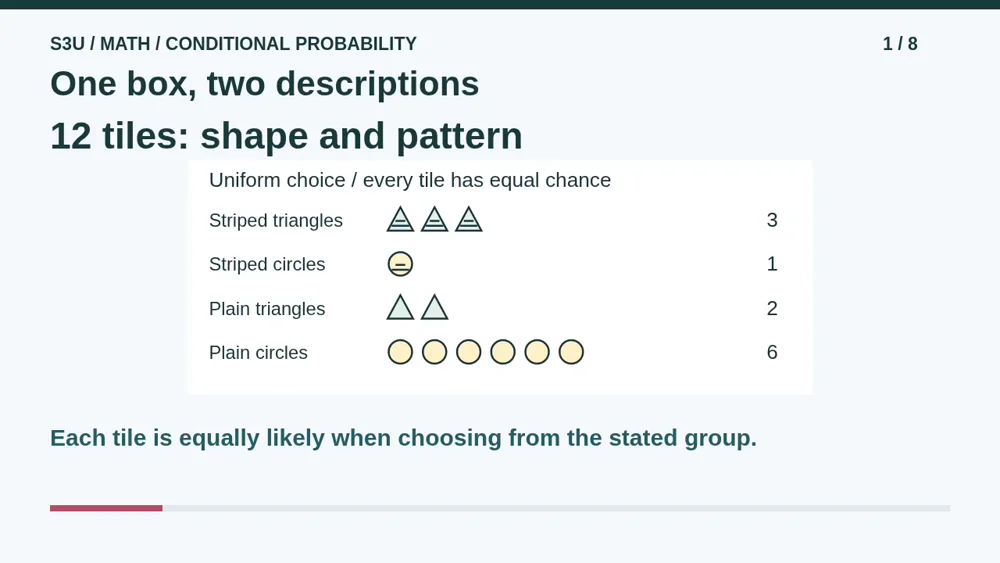Image resolution: width=1000 pixels, height=563 pixels.
Task: Click the Each tile is equally likely caption
Action: click(x=404, y=438)
